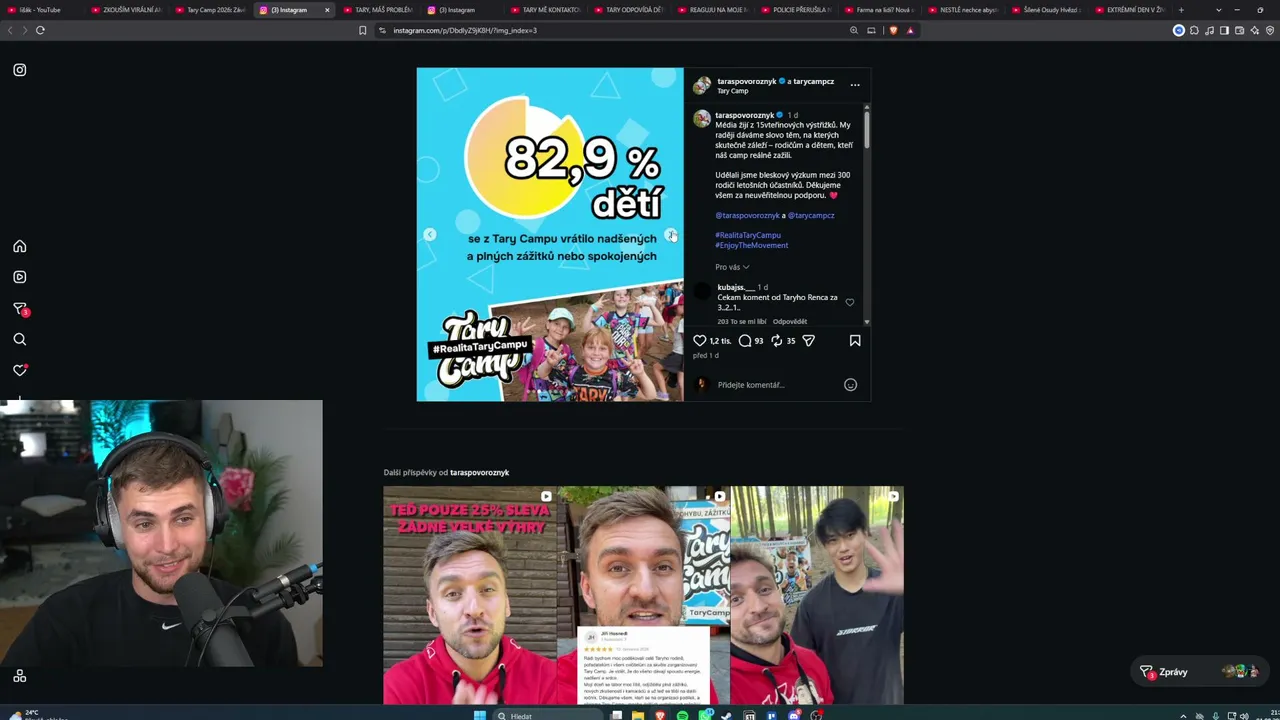1280x720 pixels.
Task: Reply to kubajss comment via 'Odpovědět'
Action: (x=790, y=322)
